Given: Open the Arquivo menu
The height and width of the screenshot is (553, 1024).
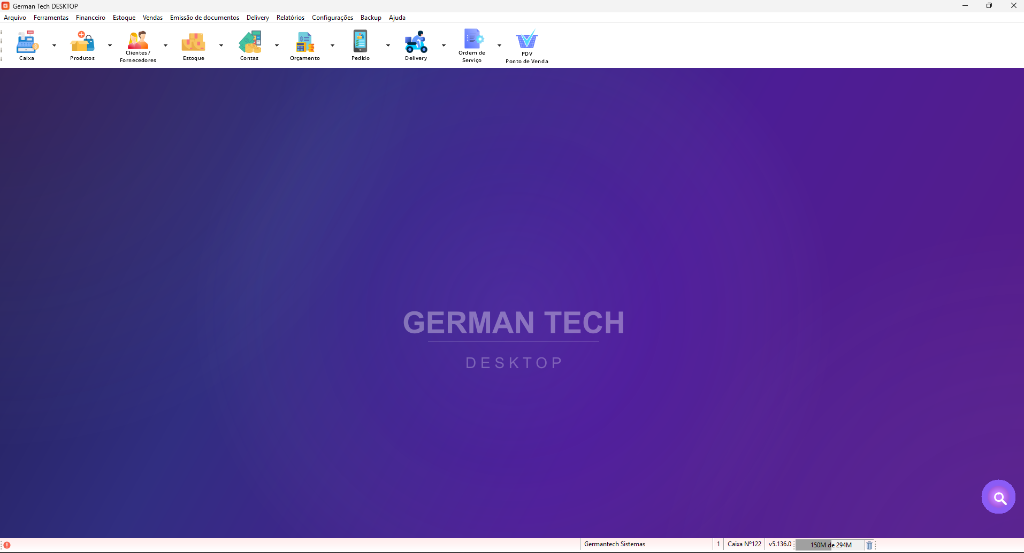Looking at the screenshot, I should [x=15, y=18].
